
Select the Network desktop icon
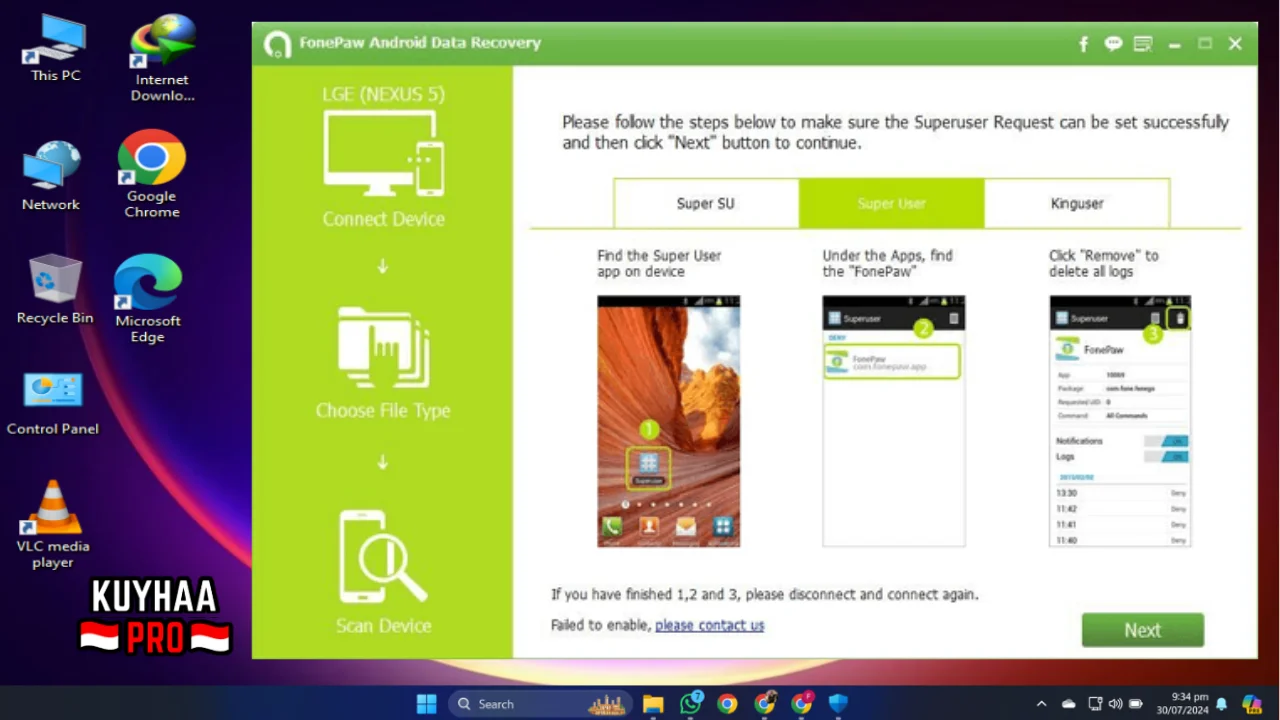[51, 176]
